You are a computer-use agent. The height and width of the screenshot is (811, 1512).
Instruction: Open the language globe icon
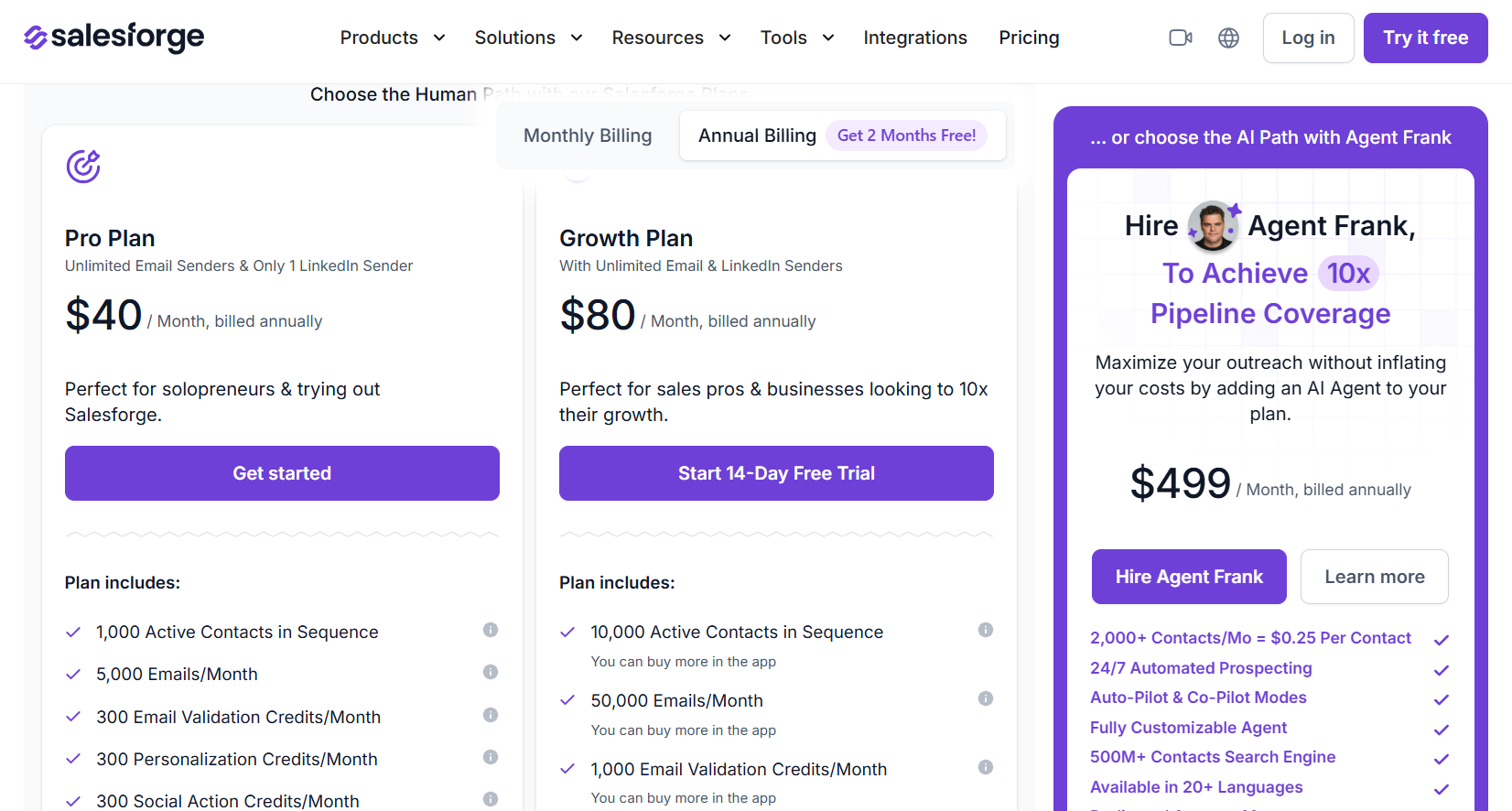pyautogui.click(x=1228, y=38)
